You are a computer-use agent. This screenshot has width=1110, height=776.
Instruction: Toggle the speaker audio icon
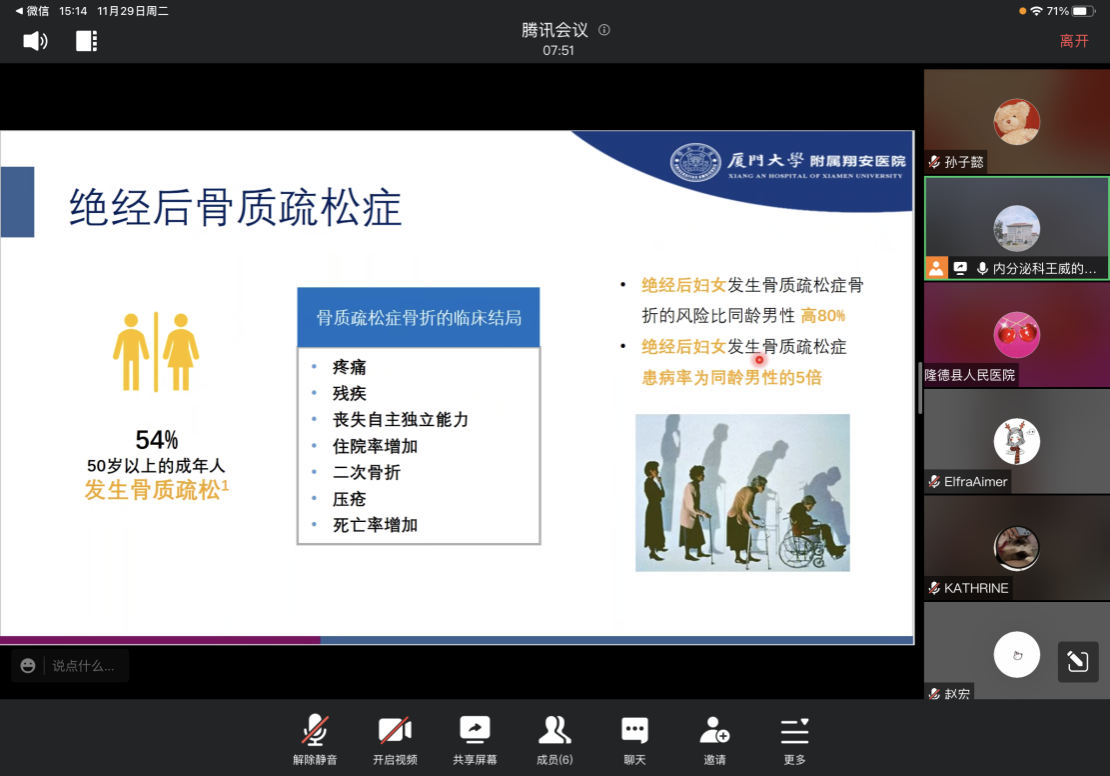point(35,41)
